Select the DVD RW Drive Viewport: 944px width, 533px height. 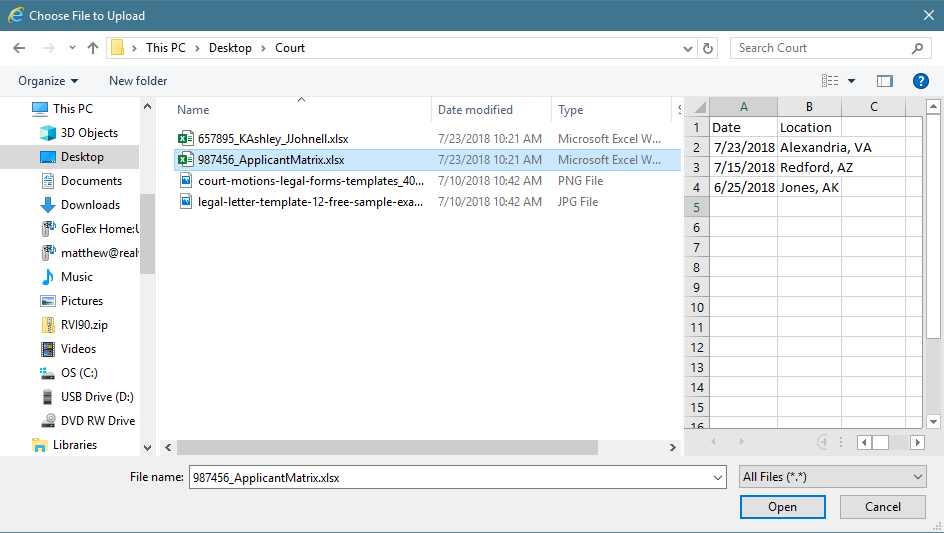tap(98, 420)
